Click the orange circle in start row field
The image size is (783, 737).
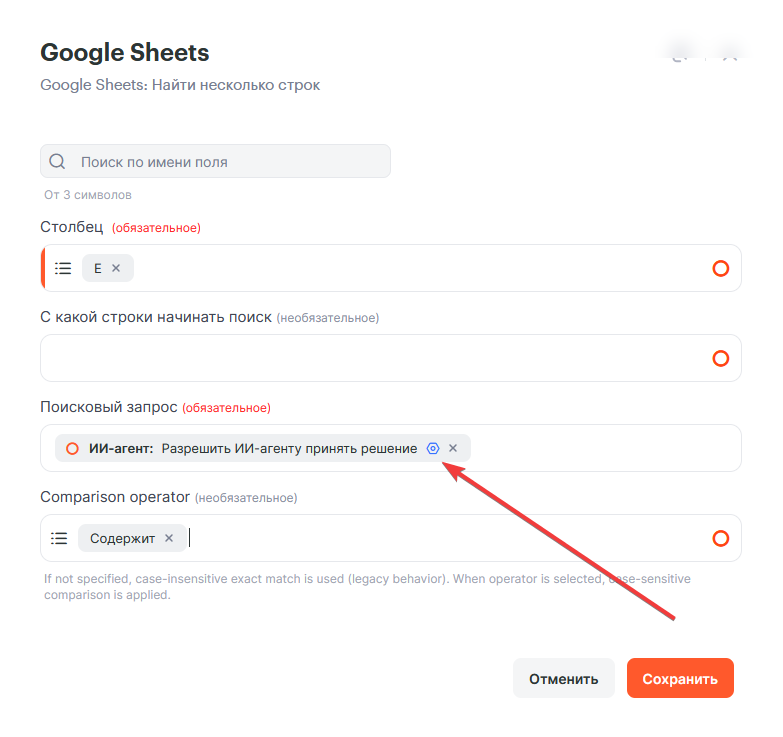tap(720, 358)
